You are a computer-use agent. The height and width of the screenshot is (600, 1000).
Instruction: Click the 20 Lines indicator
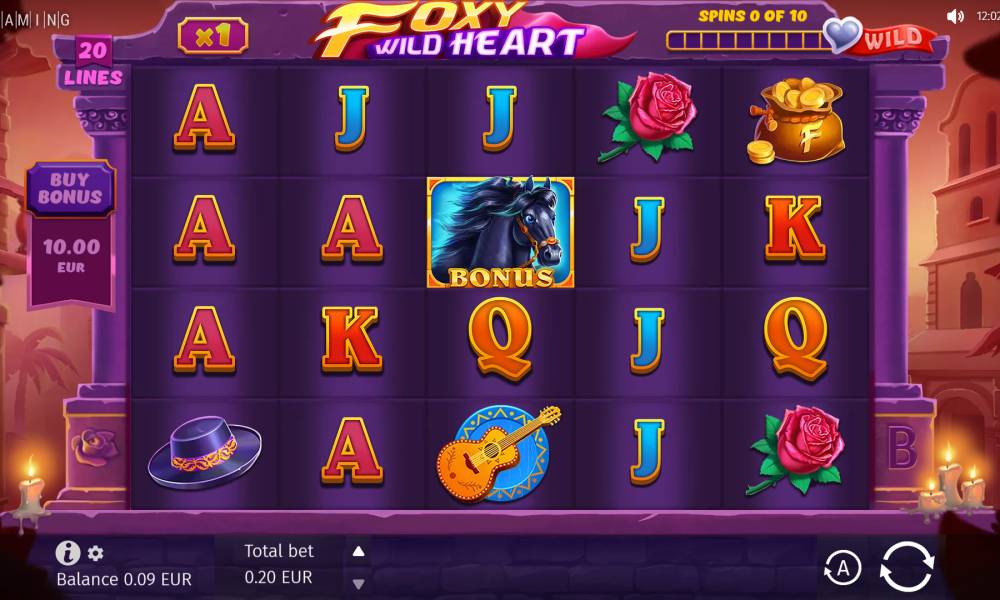coord(93,63)
